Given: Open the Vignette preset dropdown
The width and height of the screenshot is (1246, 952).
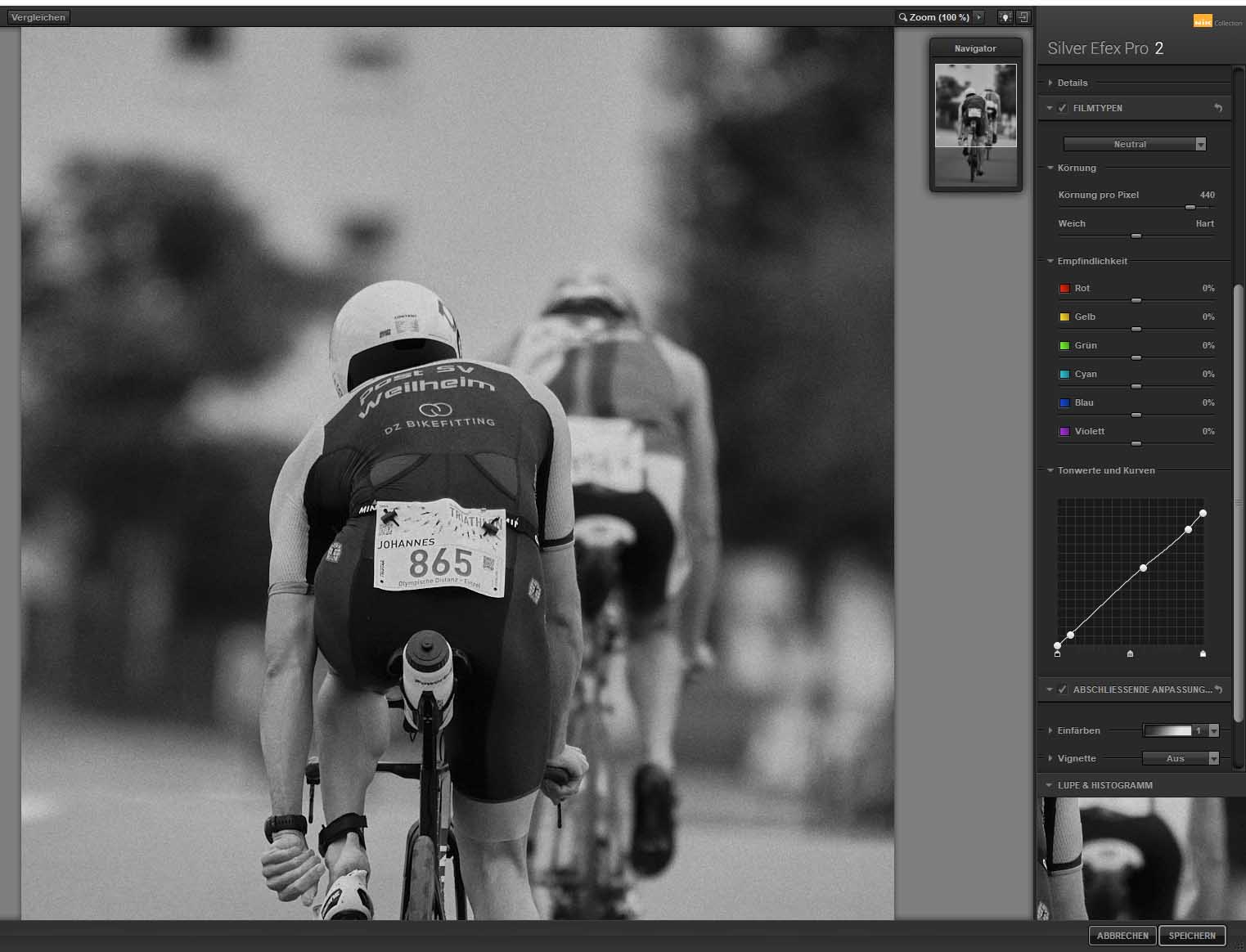Looking at the screenshot, I should pyautogui.click(x=1213, y=758).
